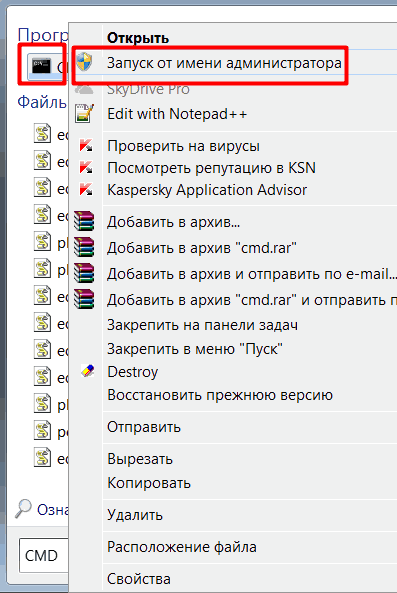Select Закрепить на панели задач
Image resolution: width=397 pixels, height=593 pixels.
[202, 325]
